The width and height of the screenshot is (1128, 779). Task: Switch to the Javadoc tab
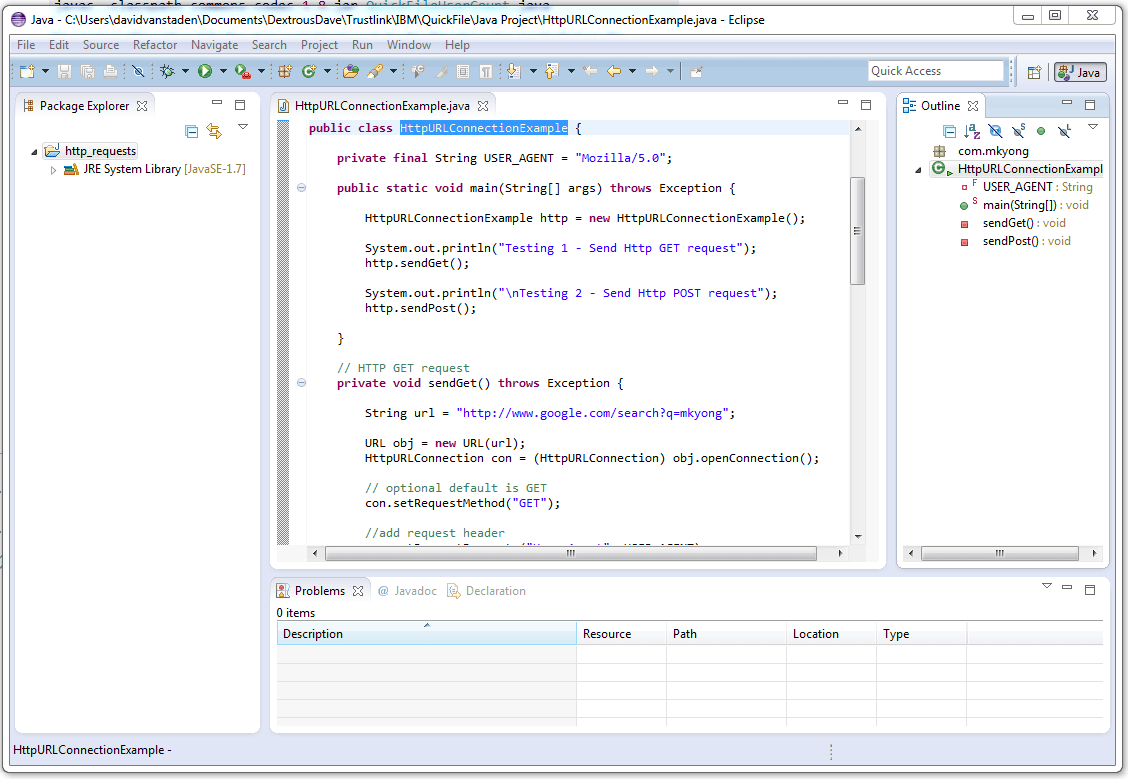click(x=407, y=591)
